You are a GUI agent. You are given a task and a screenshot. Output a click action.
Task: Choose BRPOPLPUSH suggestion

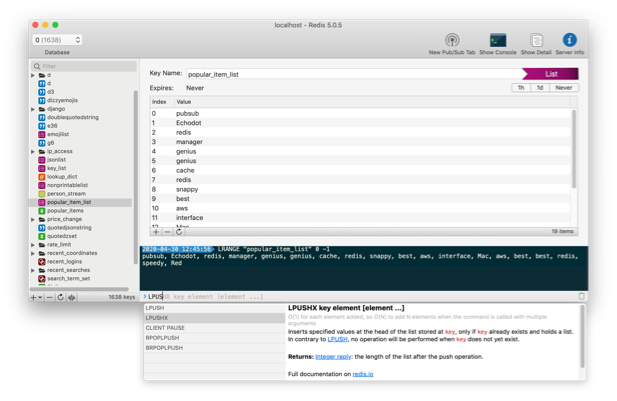[214, 348]
